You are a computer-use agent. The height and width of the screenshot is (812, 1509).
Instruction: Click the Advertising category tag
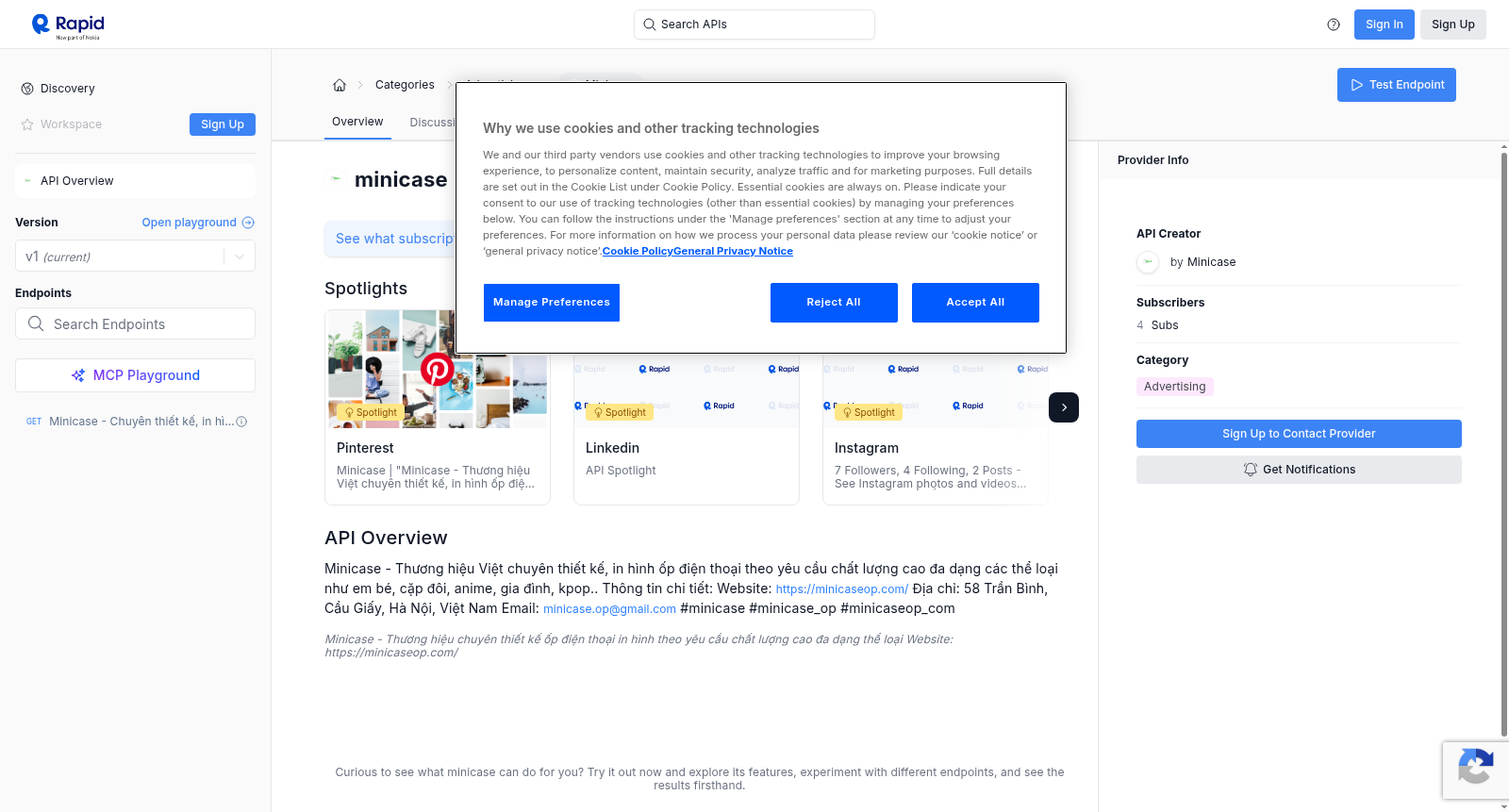click(1174, 387)
